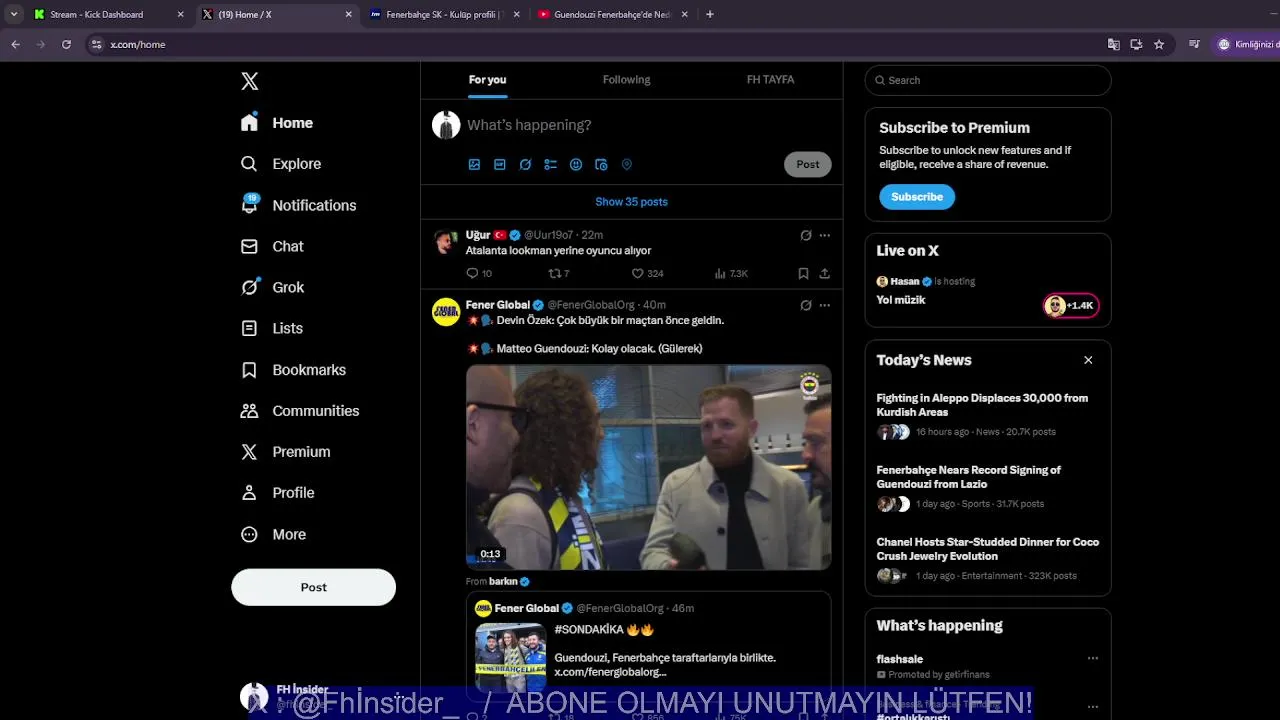Open more options on Fener Global post

[x=824, y=305]
